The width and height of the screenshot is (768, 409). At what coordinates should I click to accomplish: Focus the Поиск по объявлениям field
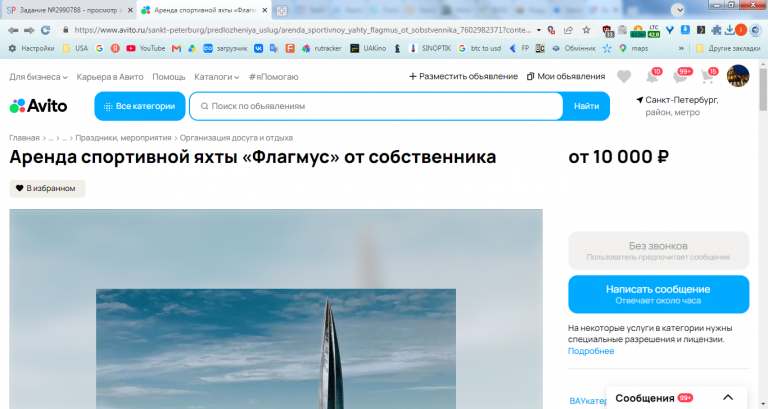pos(376,106)
